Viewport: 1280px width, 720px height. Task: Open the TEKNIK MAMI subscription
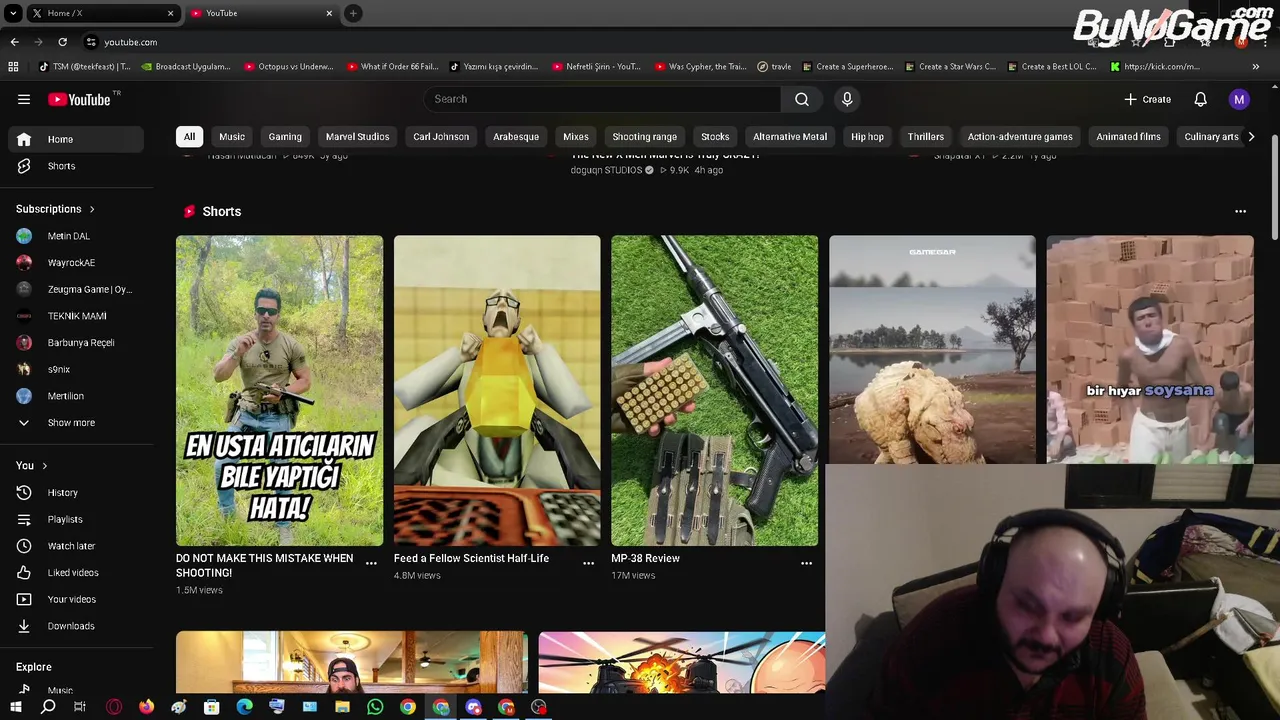(75, 316)
